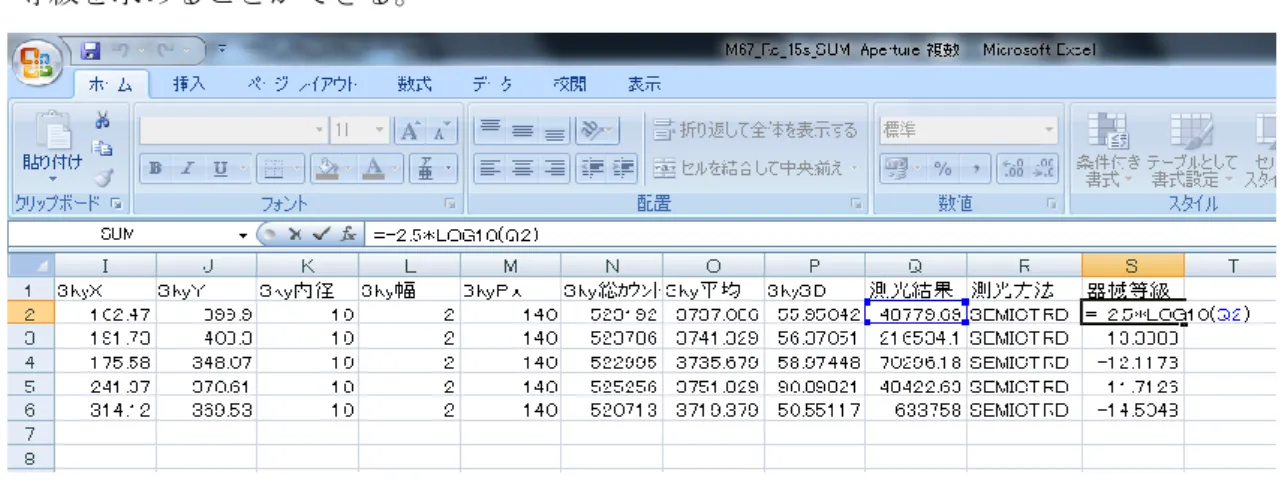
Task: Cancel the formula entry with the X button
Action: click(x=297, y=235)
